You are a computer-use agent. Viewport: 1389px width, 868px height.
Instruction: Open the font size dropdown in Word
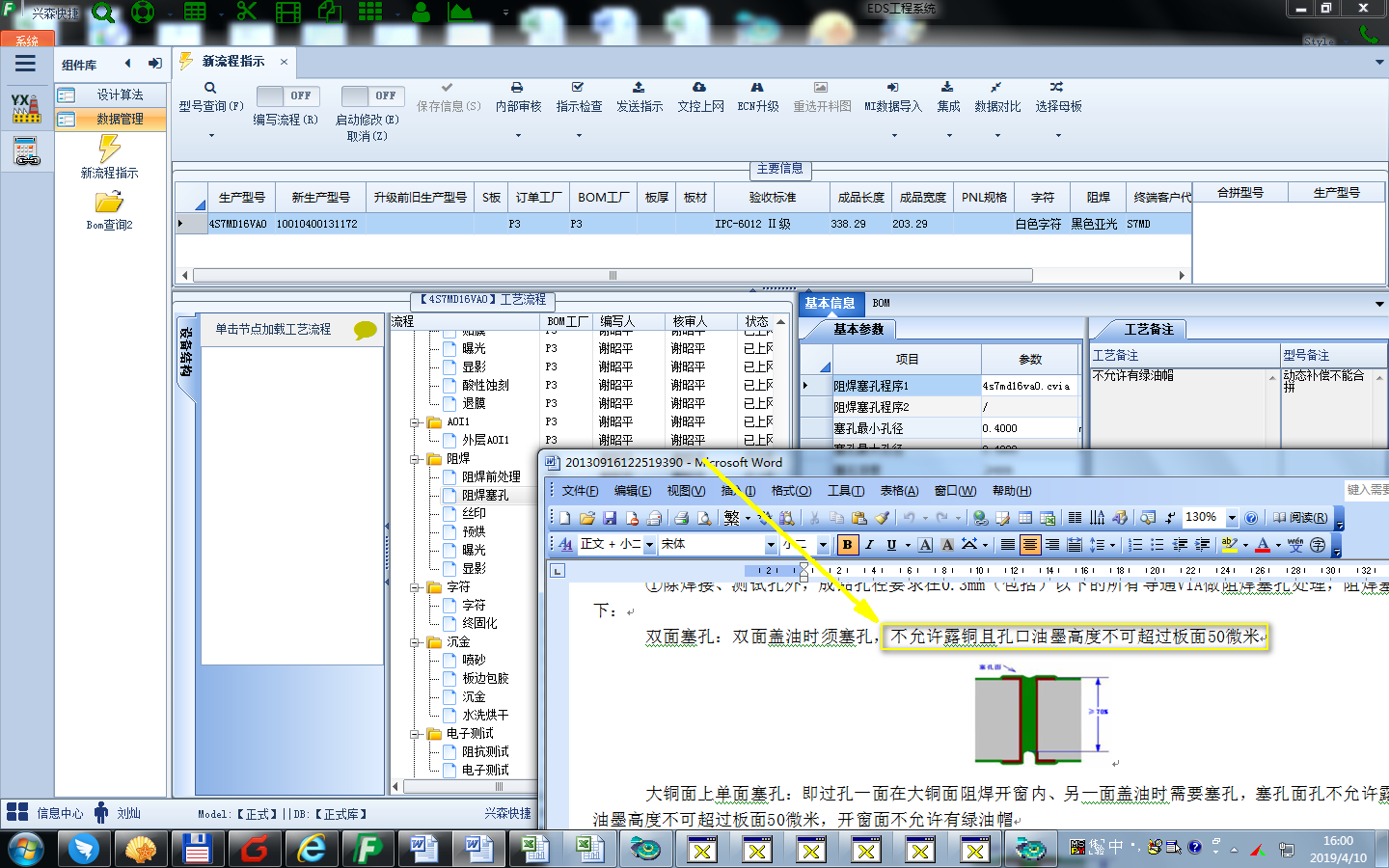pos(823,545)
